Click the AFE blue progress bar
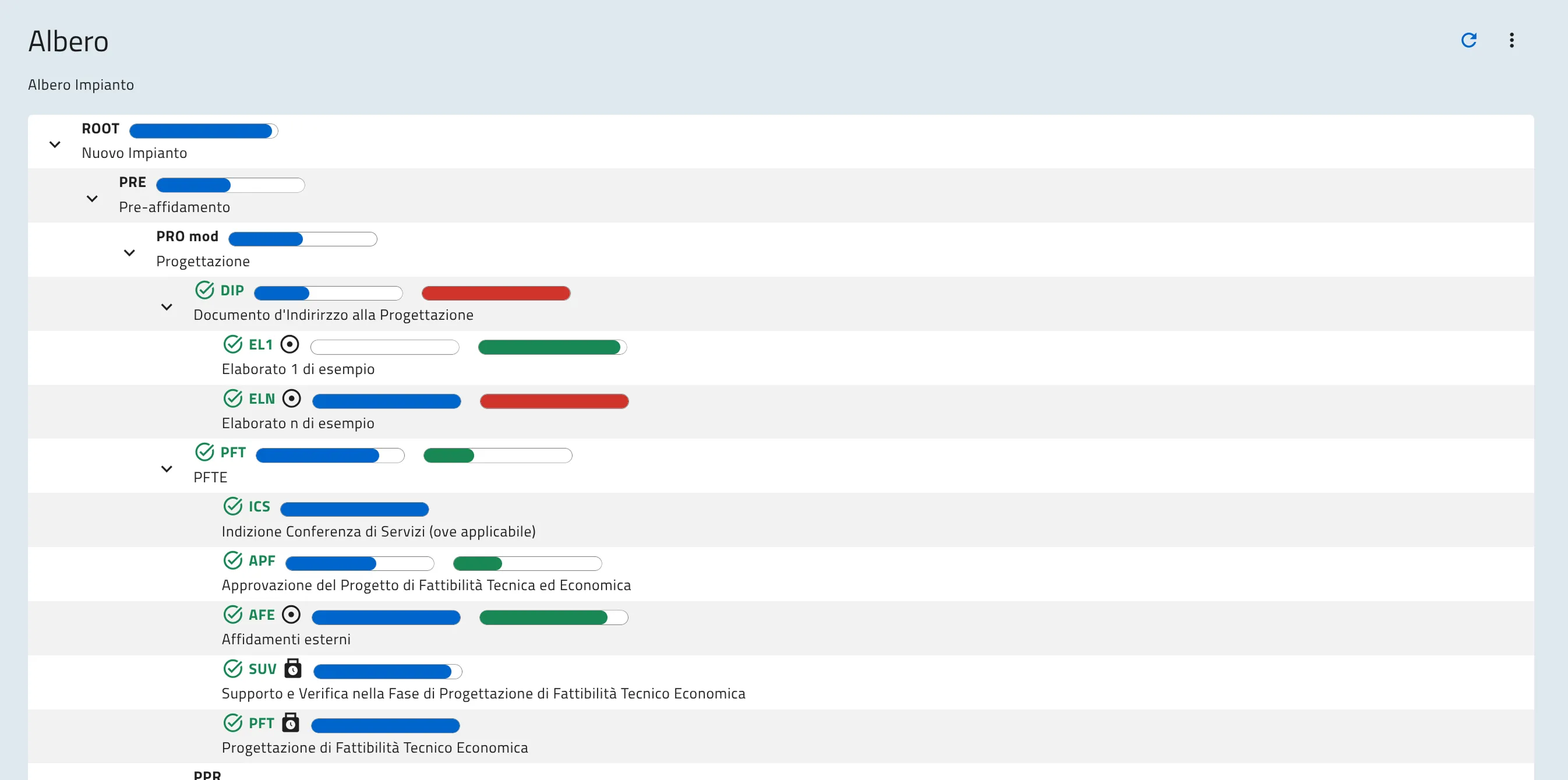Viewport: 1568px width, 780px height. point(386,618)
